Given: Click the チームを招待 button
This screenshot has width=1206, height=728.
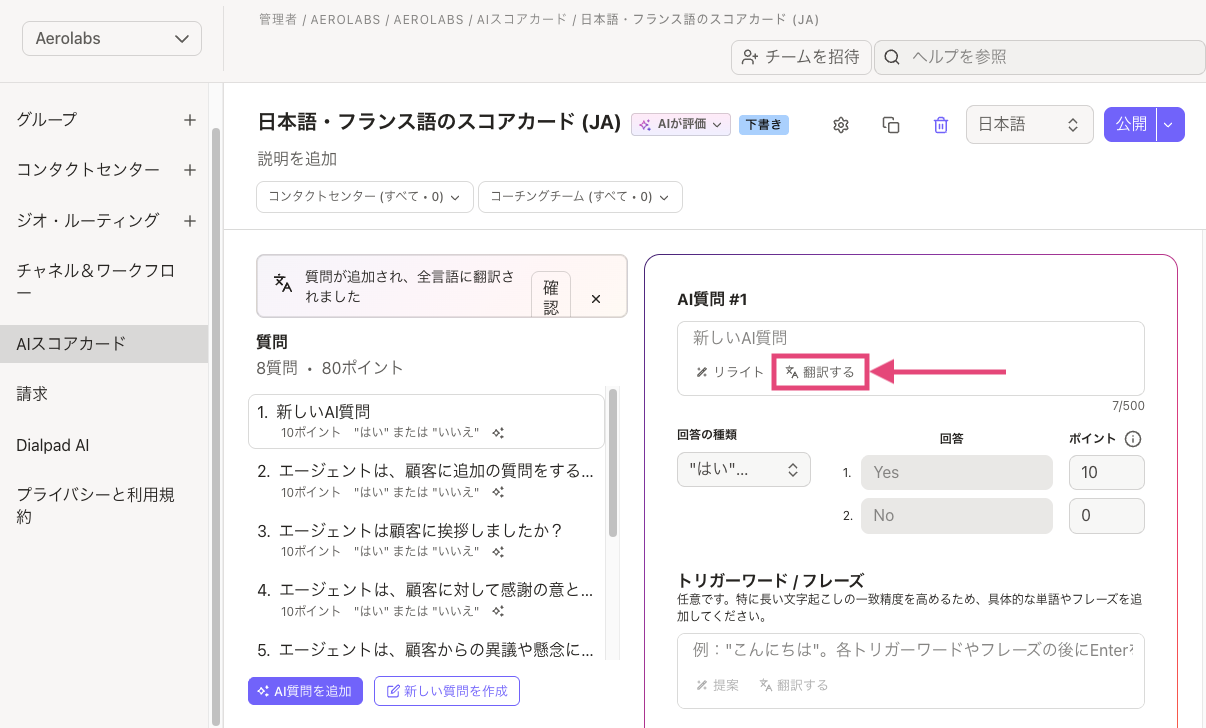Looking at the screenshot, I should pos(801,57).
